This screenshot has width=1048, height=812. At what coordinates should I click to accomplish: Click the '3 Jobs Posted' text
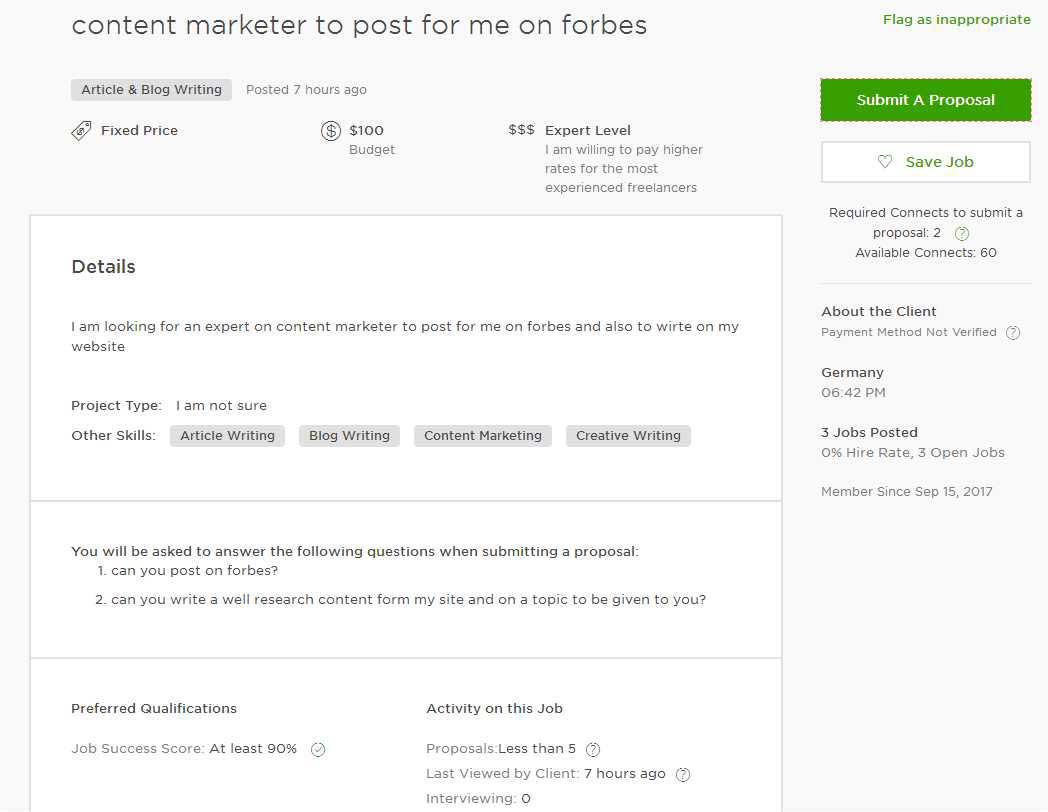tap(869, 432)
